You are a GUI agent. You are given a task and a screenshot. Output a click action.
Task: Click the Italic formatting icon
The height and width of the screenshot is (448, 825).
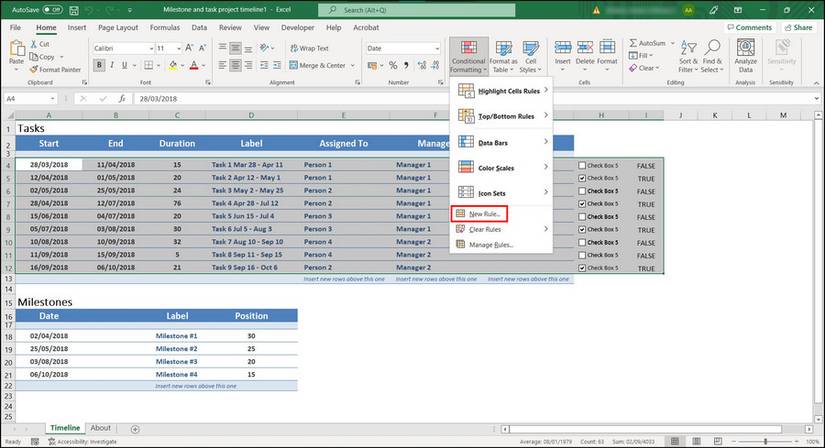pyautogui.click(x=112, y=66)
